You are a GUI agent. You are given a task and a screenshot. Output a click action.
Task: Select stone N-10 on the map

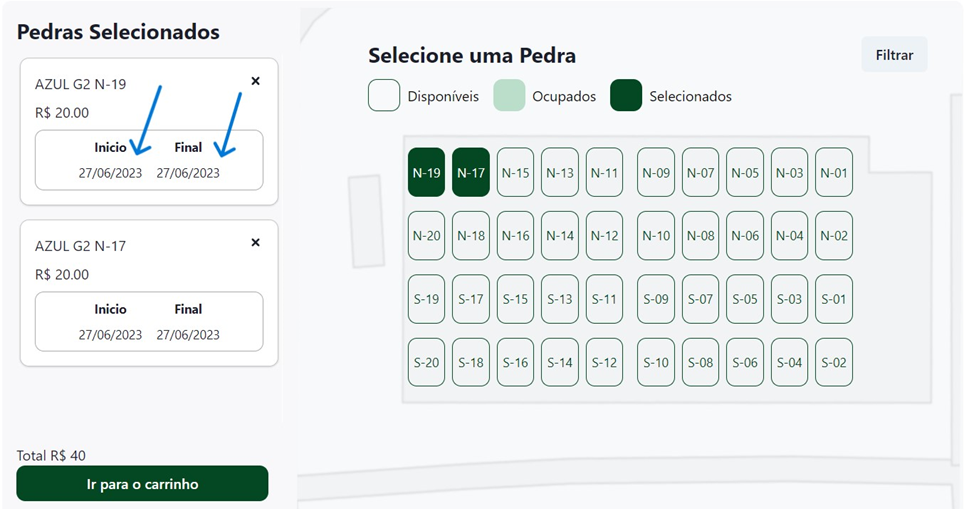coord(656,236)
